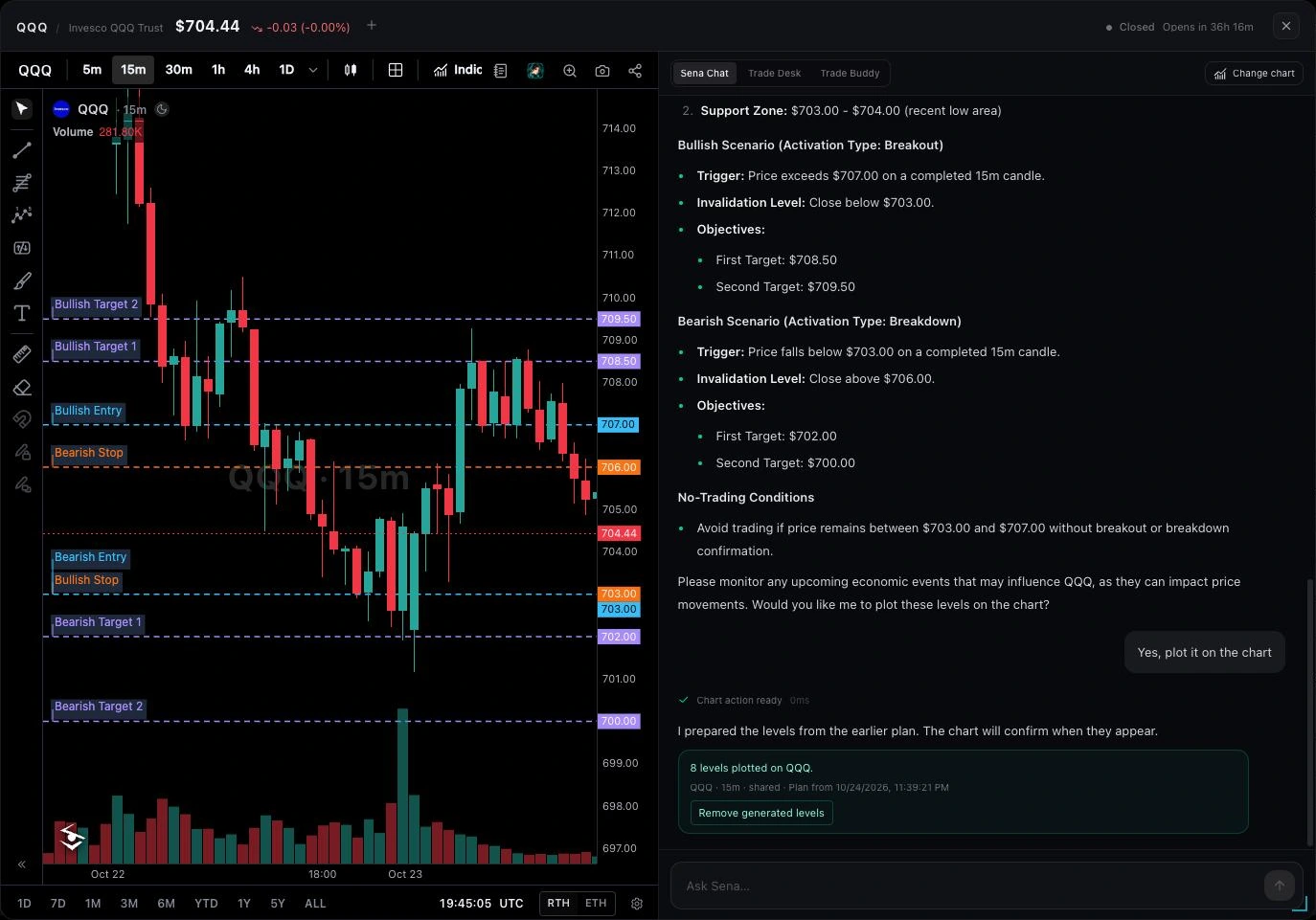Select the long/short position tool

pos(22,248)
